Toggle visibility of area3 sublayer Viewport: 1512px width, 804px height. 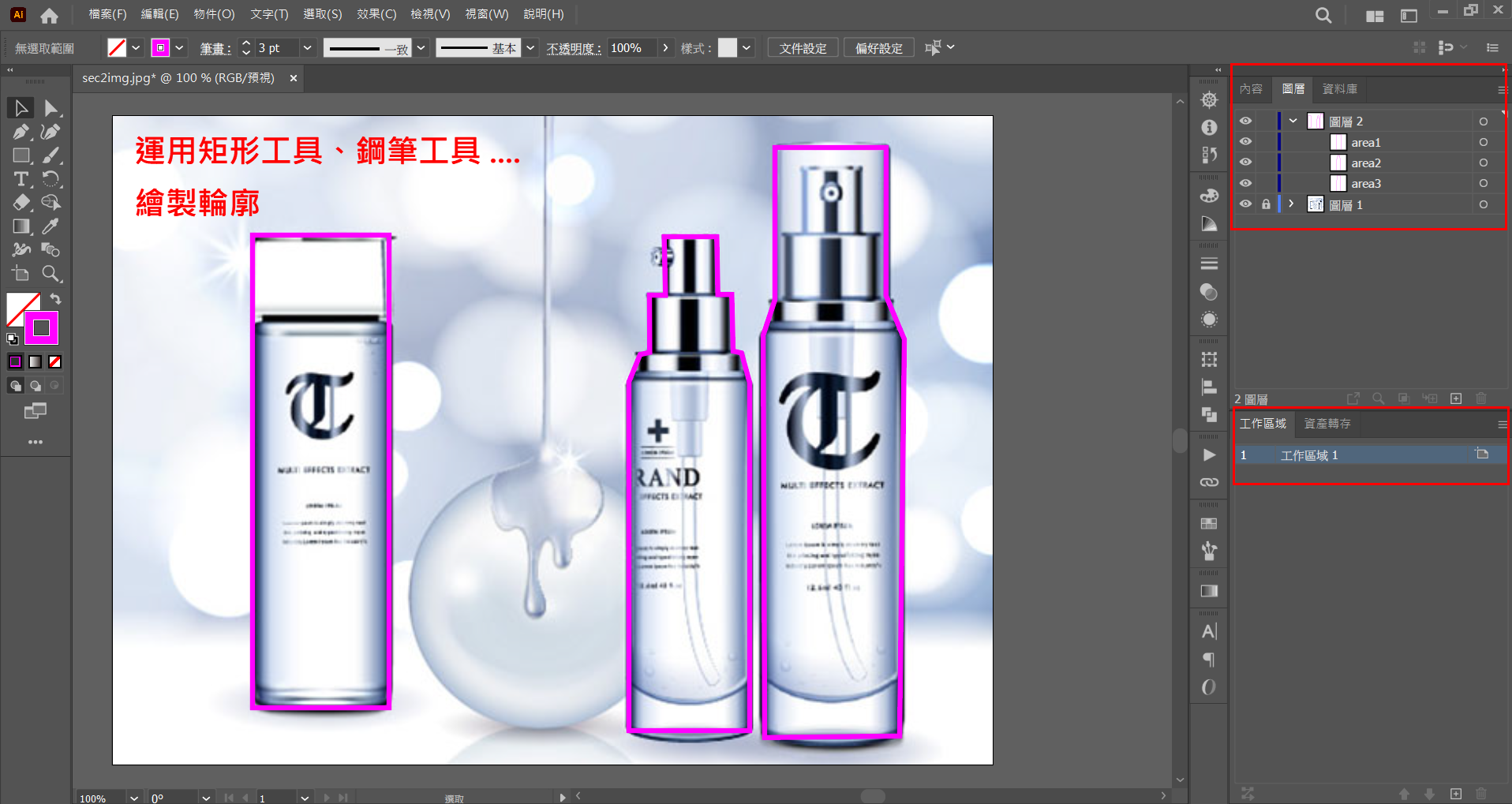click(1245, 183)
